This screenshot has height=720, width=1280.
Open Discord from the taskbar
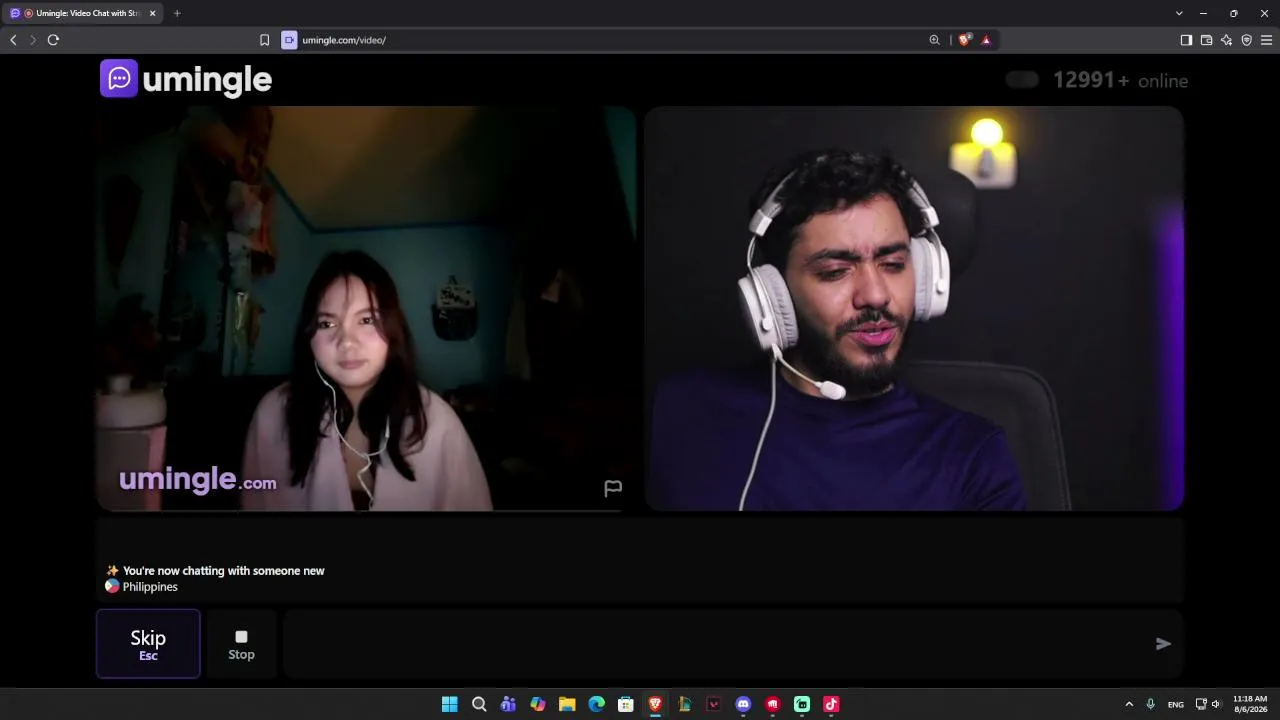[743, 704]
